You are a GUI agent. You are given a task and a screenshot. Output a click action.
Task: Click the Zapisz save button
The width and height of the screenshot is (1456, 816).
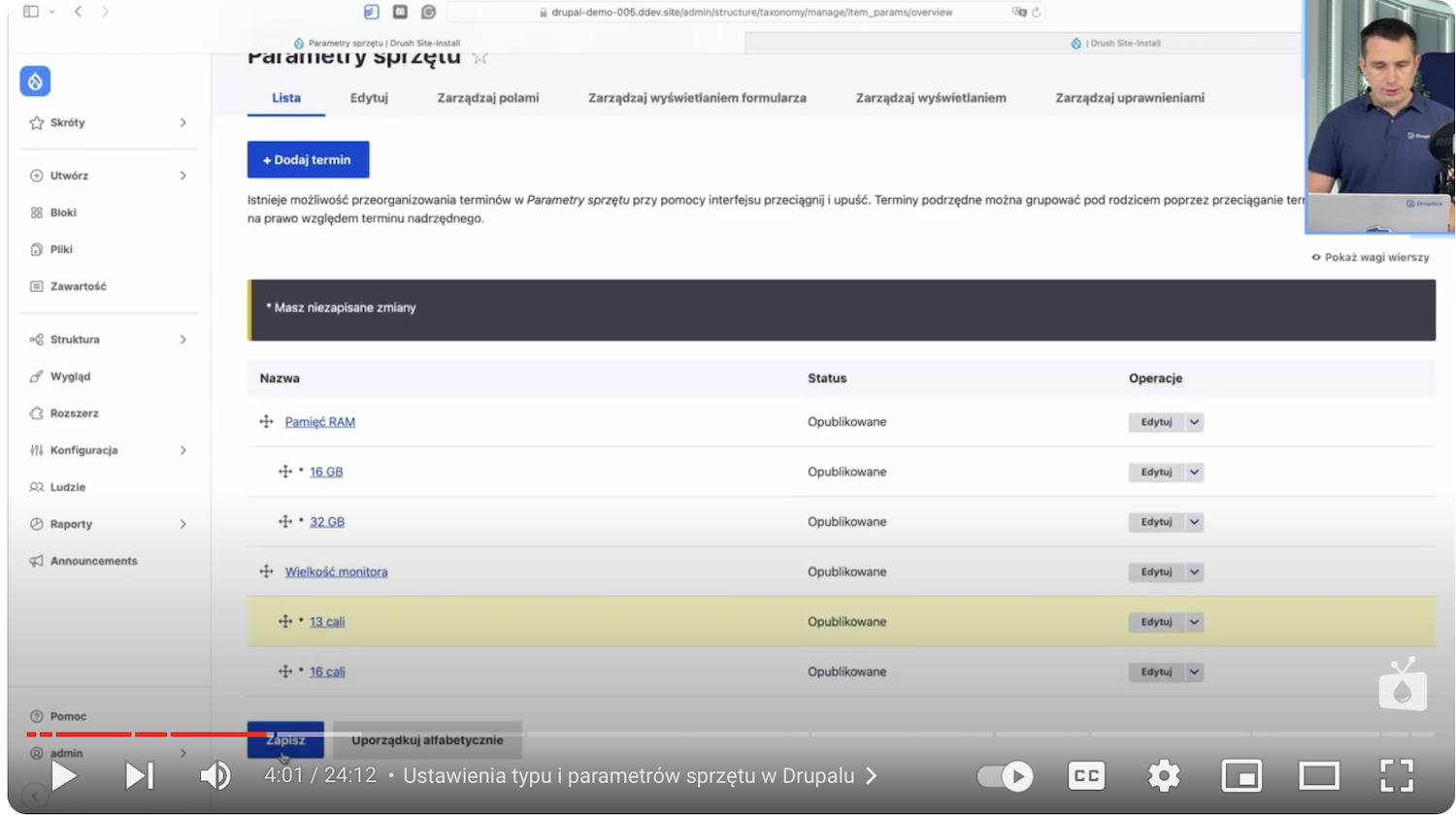pyautogui.click(x=285, y=740)
